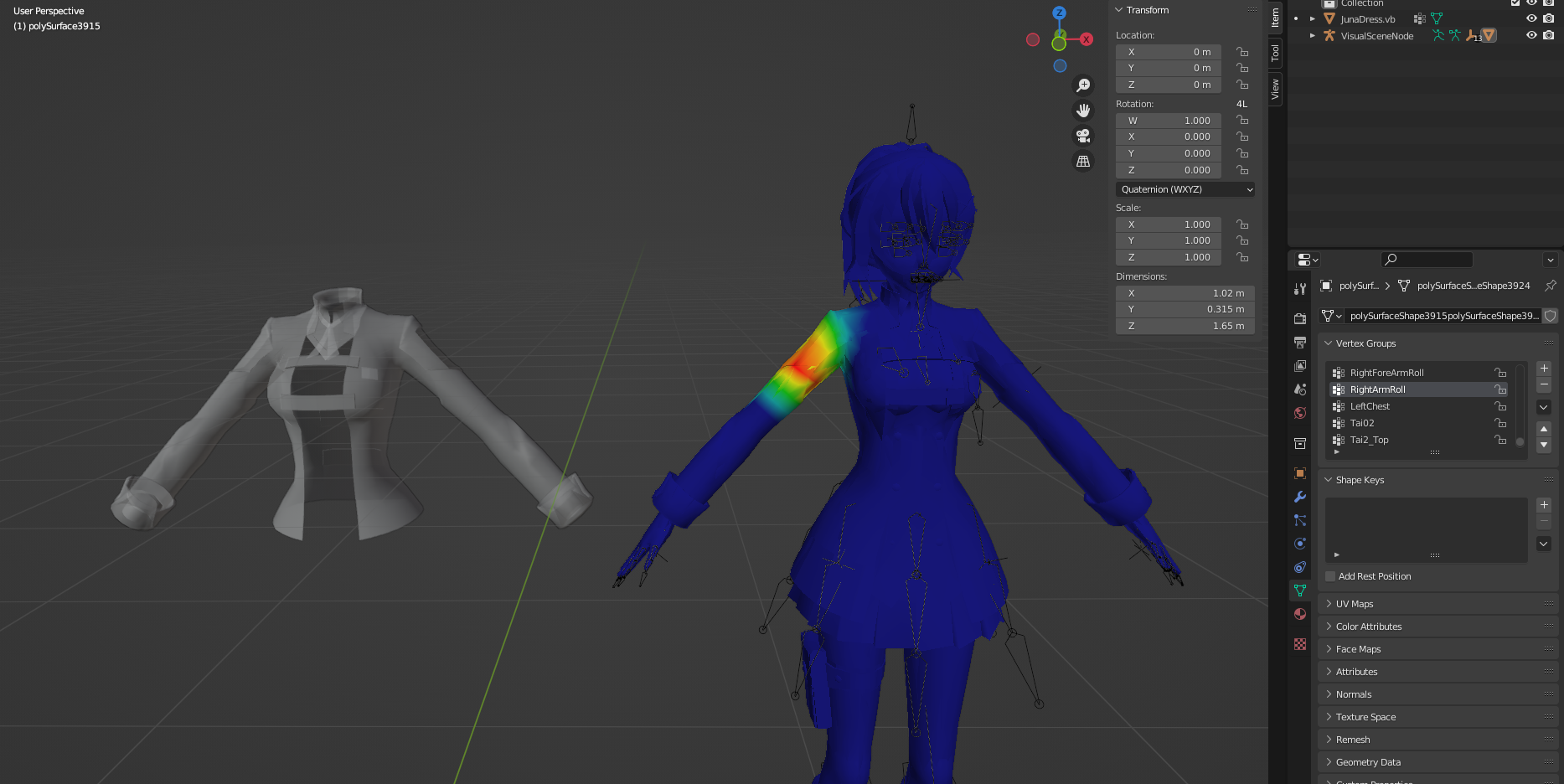Toggle viewport visibility eye for JunaDress.vb

1531,18
